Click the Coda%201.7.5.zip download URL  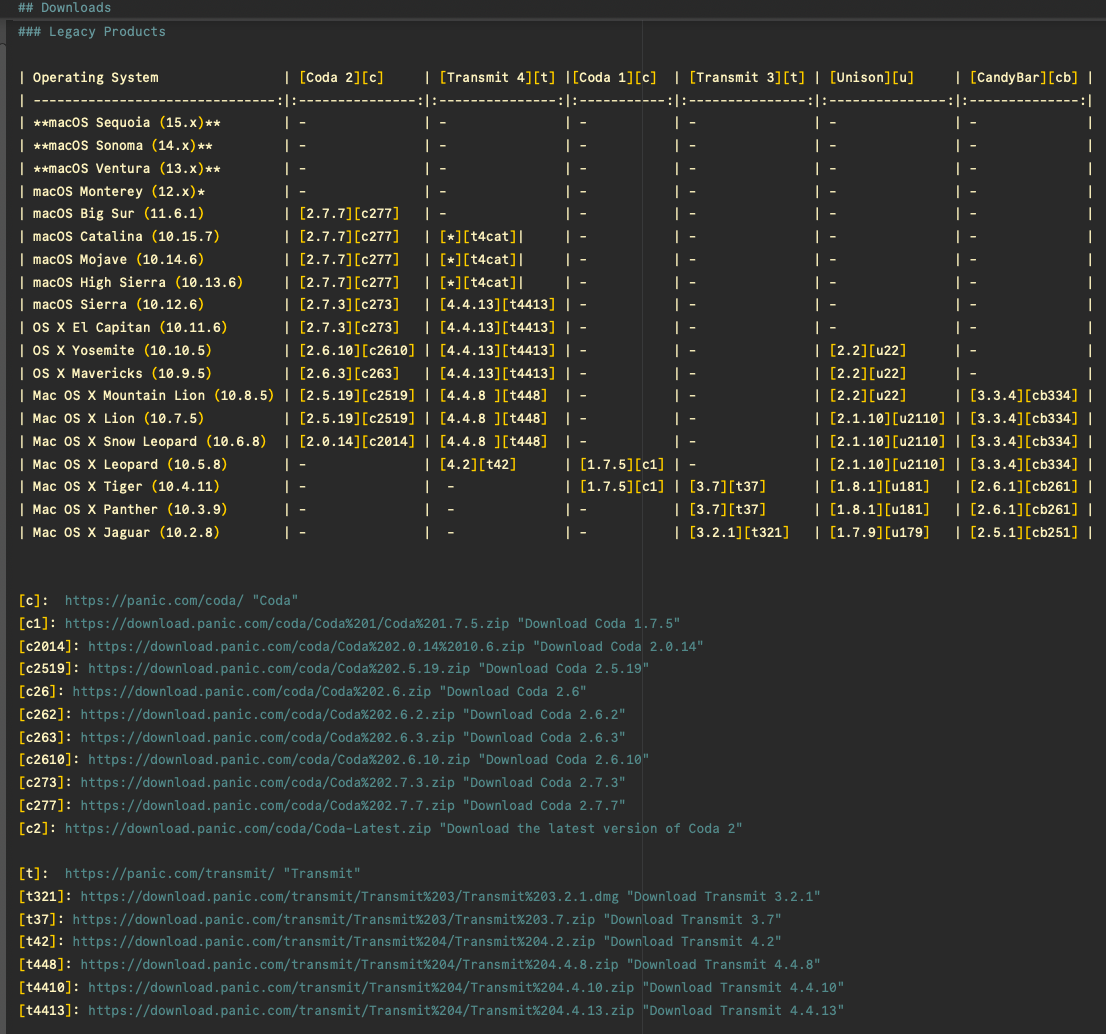[287, 624]
